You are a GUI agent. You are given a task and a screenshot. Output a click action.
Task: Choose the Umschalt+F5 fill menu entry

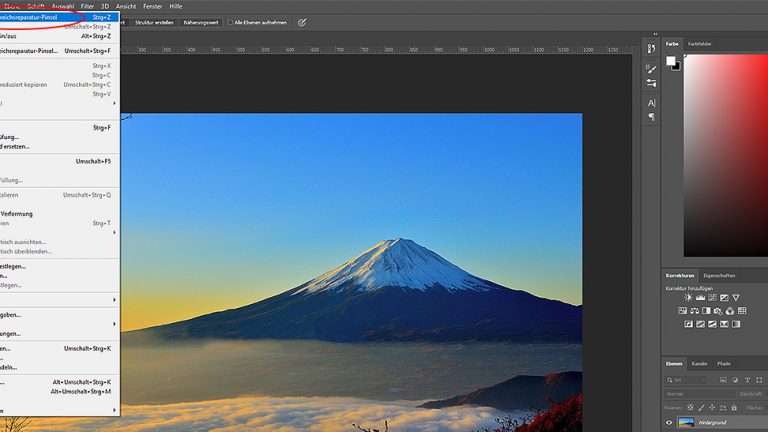pos(59,161)
